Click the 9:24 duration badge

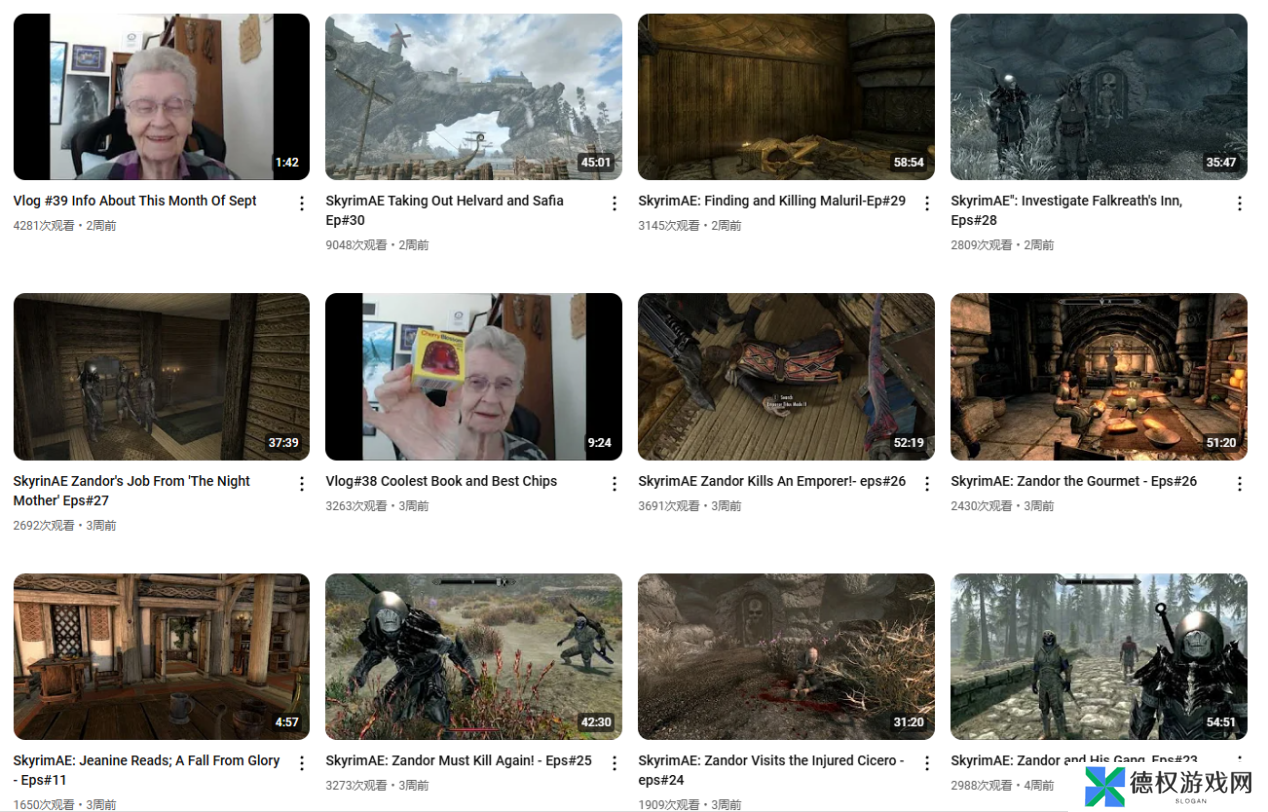(600, 442)
